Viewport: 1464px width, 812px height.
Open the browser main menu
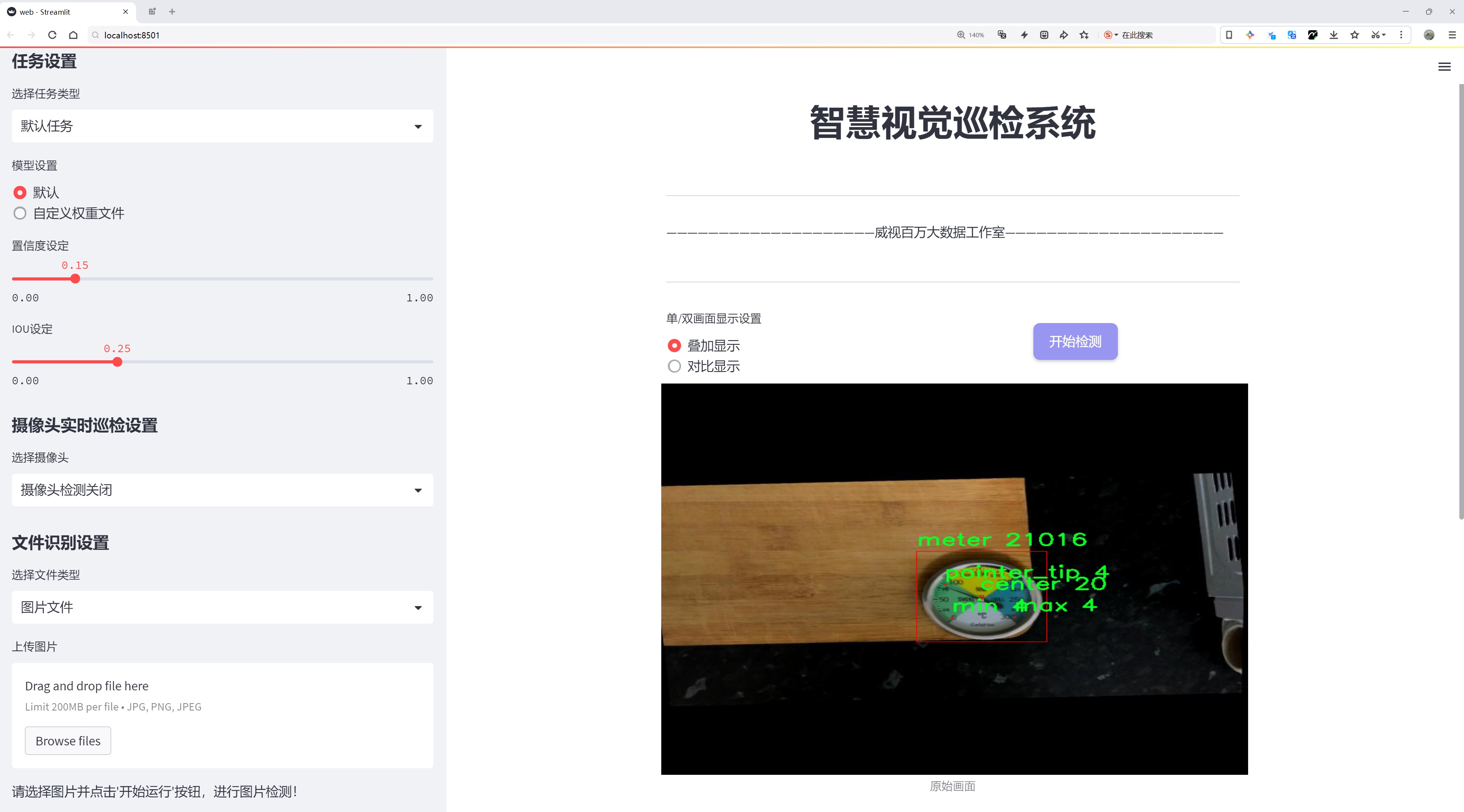coord(1452,35)
